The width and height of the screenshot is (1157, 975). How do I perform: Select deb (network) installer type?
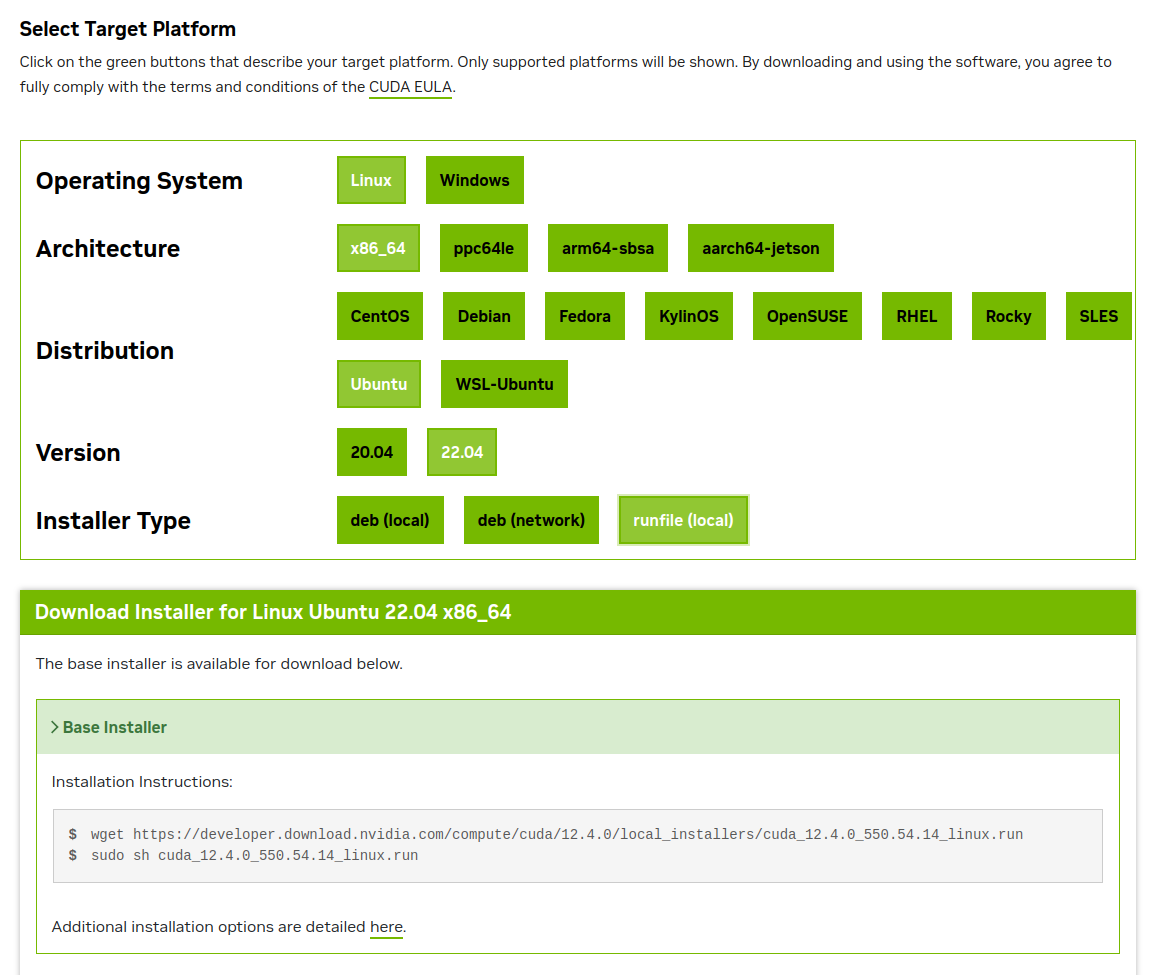(531, 520)
